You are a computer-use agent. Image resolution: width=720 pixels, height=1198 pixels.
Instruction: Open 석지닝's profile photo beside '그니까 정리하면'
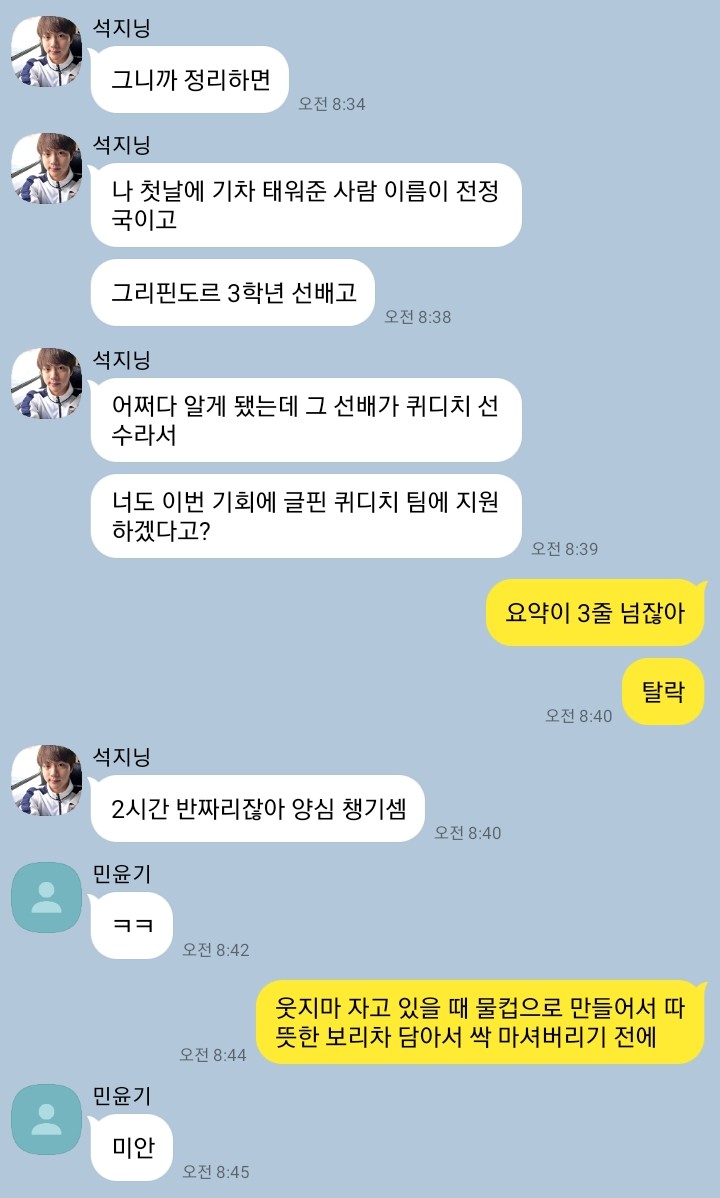tap(47, 51)
